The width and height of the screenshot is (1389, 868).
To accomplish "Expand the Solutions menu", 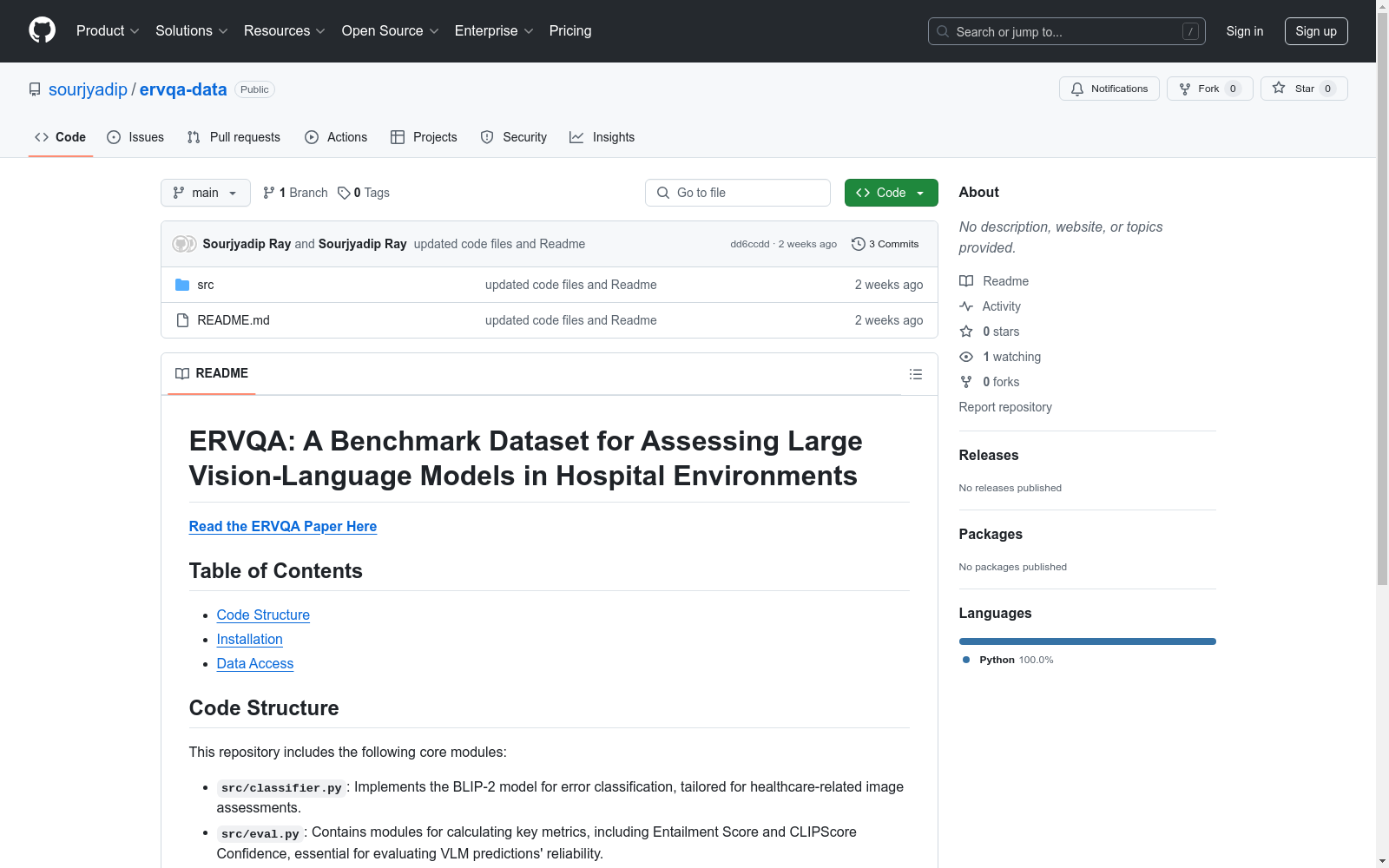I will [x=192, y=31].
